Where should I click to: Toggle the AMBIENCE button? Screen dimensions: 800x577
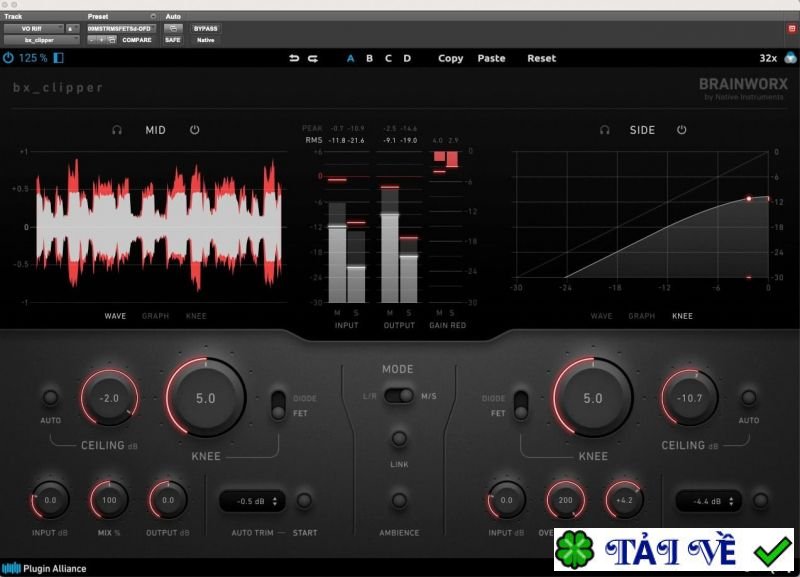pyautogui.click(x=399, y=500)
